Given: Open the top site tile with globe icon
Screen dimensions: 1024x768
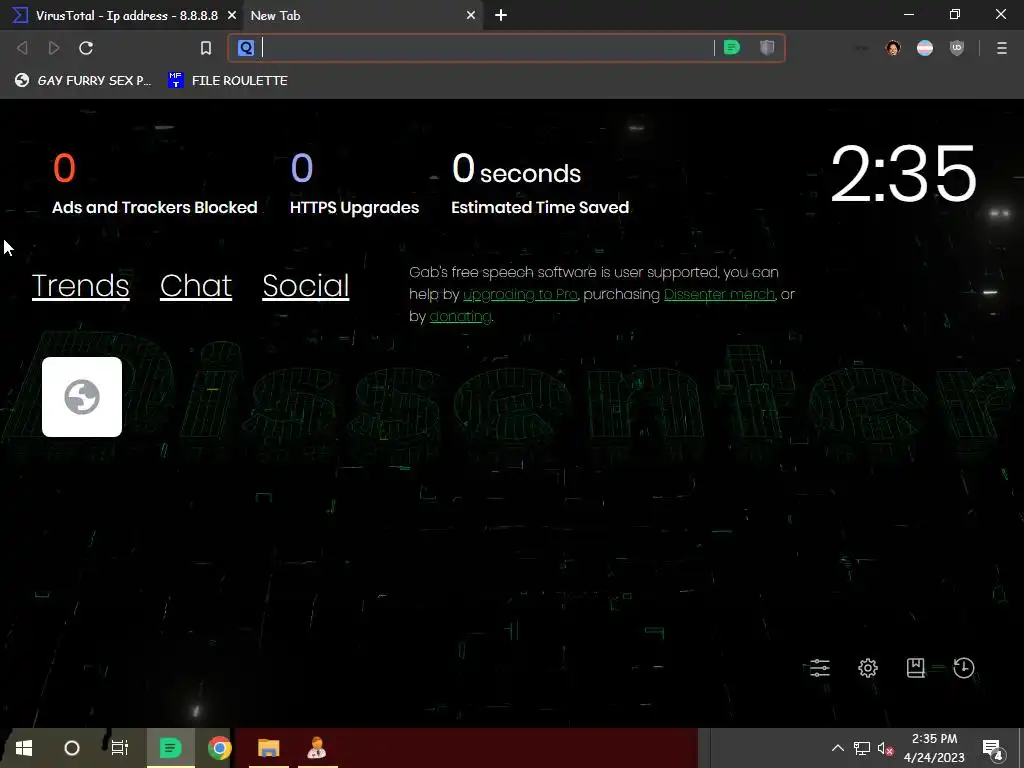Looking at the screenshot, I should (x=82, y=396).
